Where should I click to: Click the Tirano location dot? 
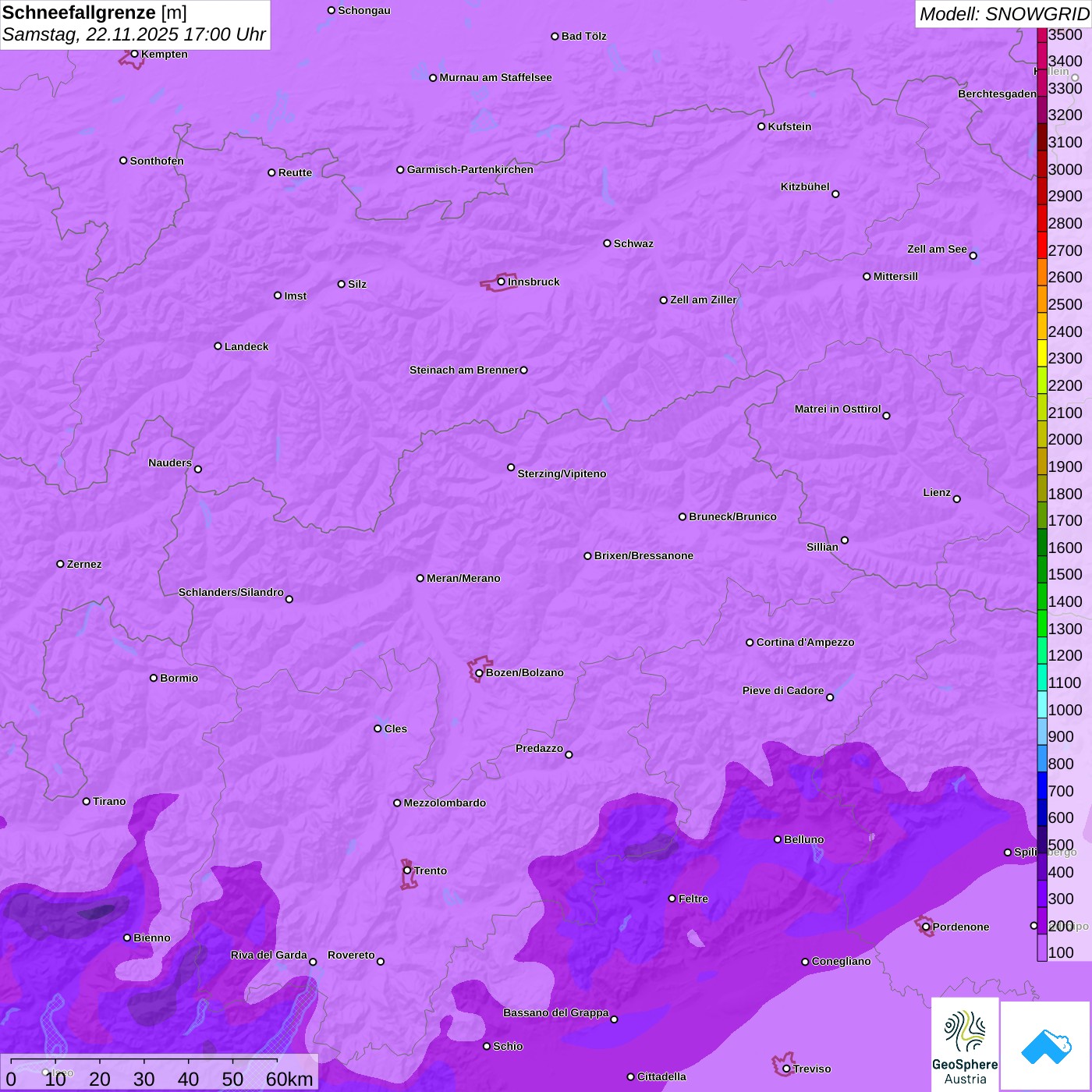87,801
